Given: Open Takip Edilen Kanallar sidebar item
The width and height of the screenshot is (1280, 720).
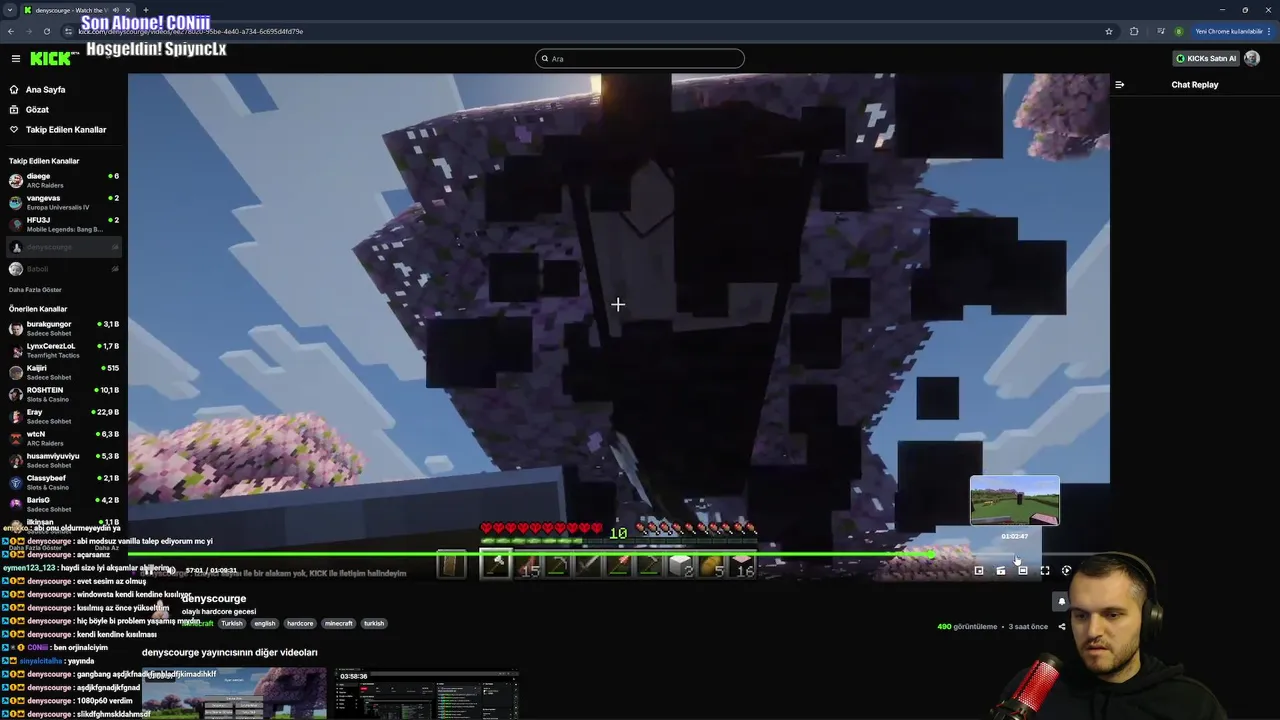Looking at the screenshot, I should pyautogui.click(x=62, y=129).
